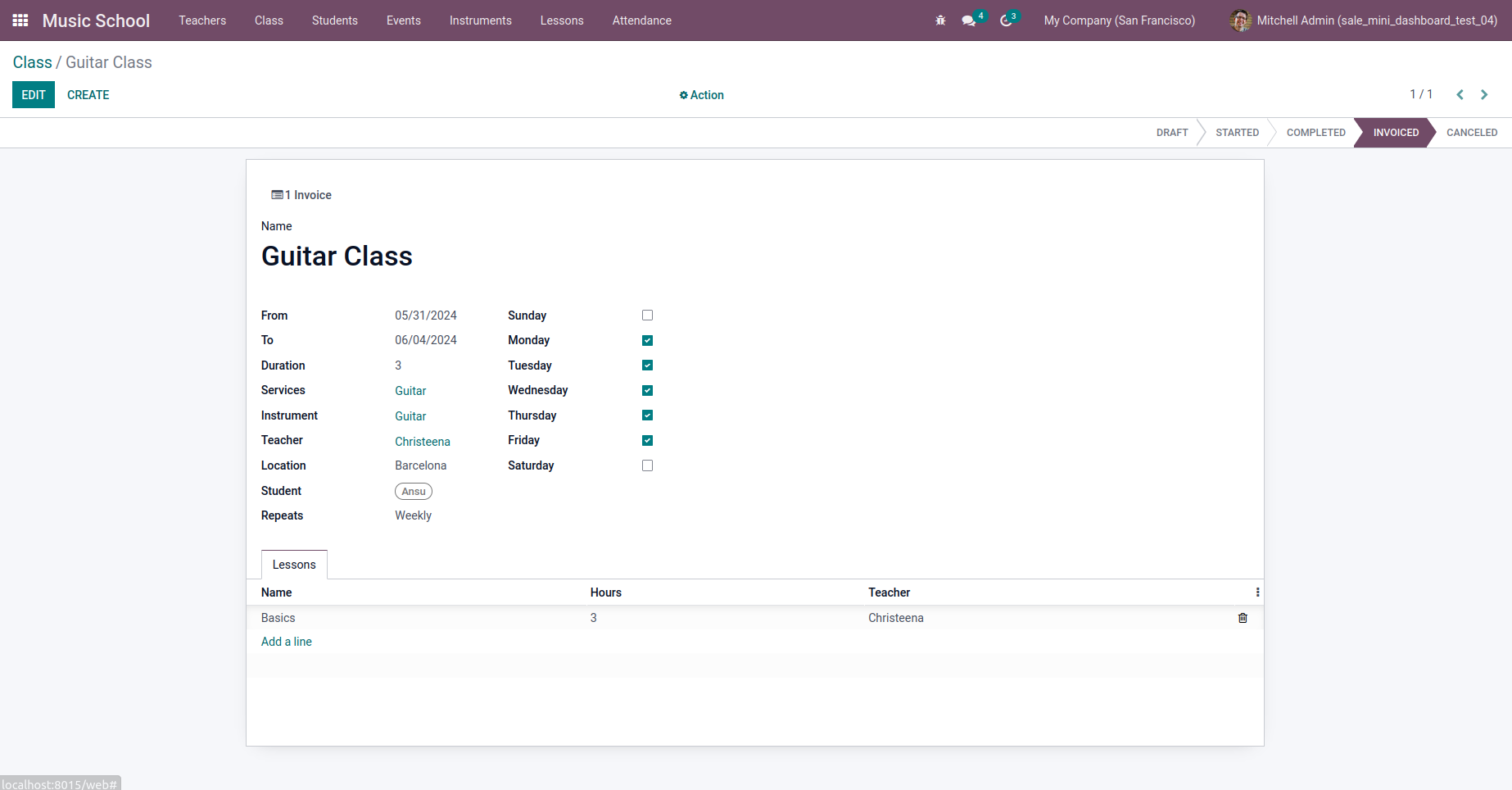Sort lessons by Name column header
The width and height of the screenshot is (1512, 790).
[x=277, y=592]
